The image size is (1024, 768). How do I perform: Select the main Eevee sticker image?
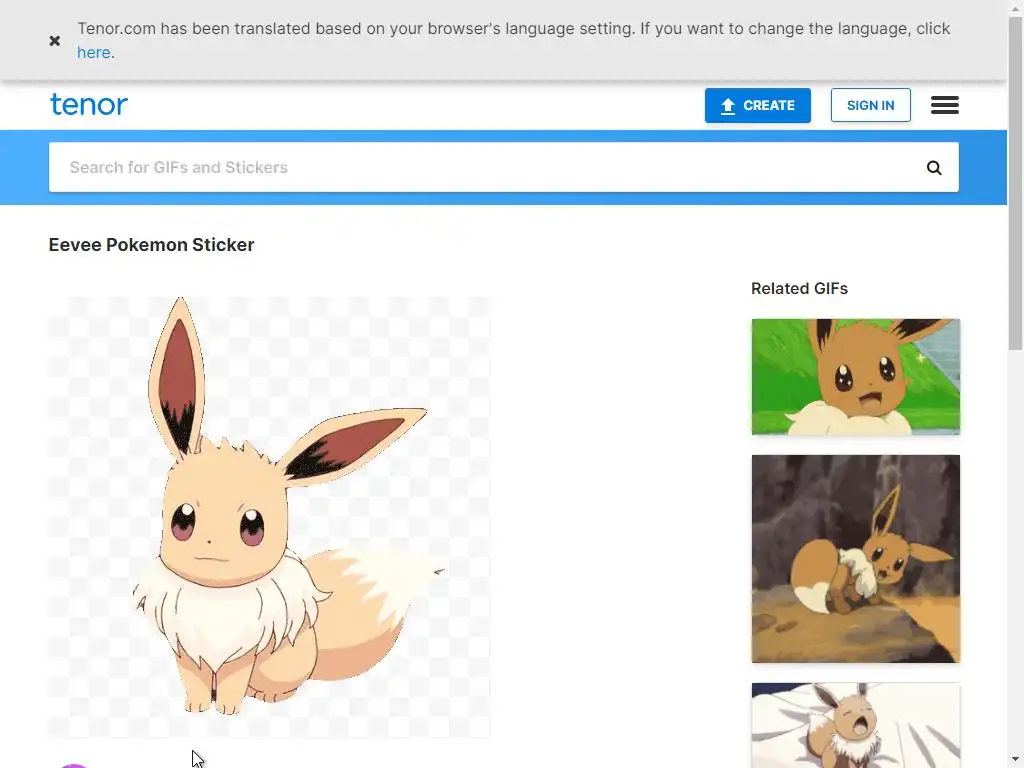[269, 517]
